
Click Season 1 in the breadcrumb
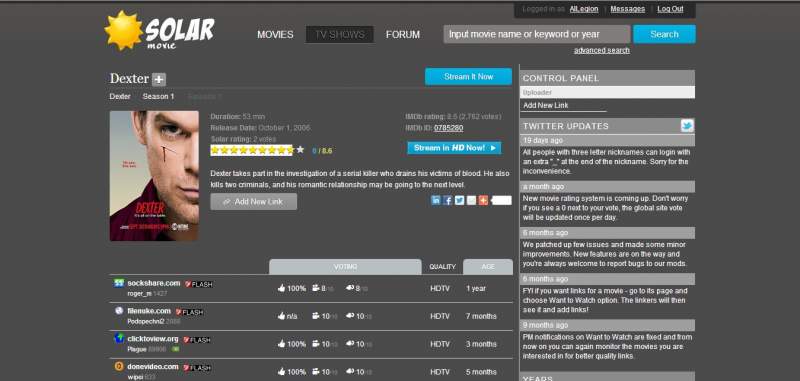tap(158, 96)
